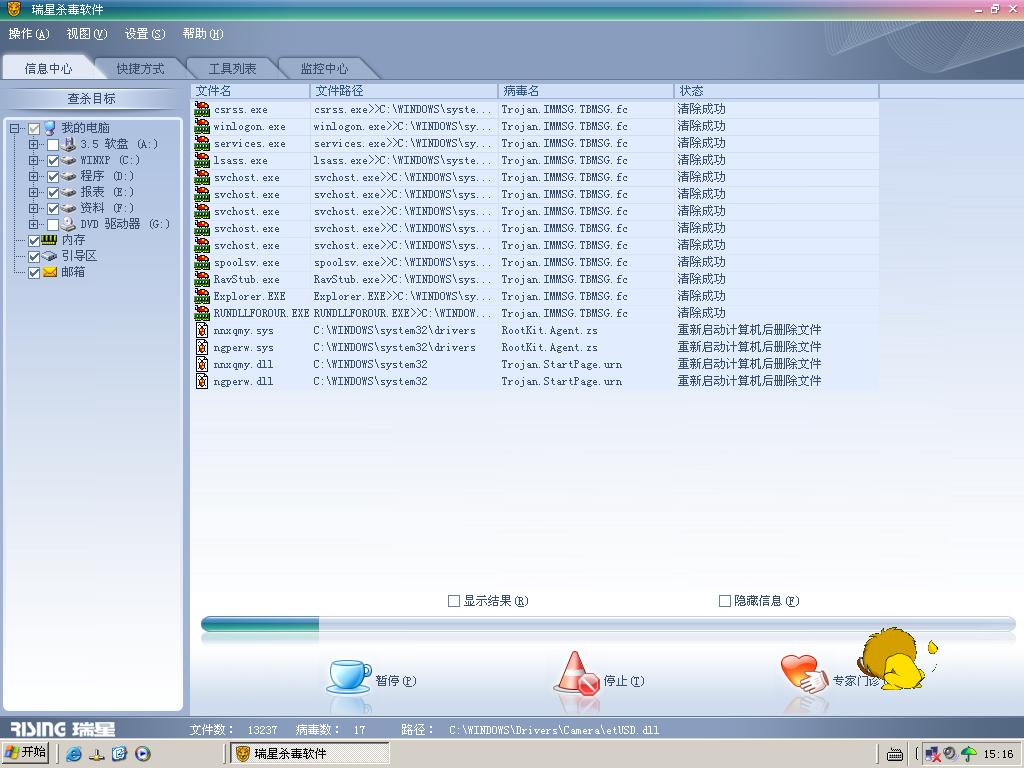1024x768 pixels.
Task: Expand the DVD G: tree node
Action: 33,225
